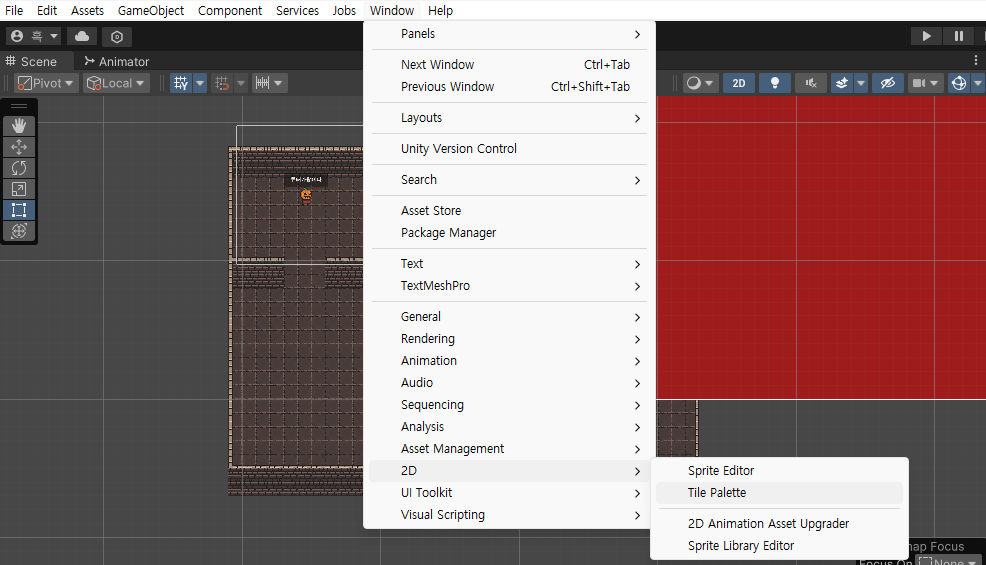The image size is (986, 565).
Task: Expand the Analysis submenu
Action: (509, 427)
